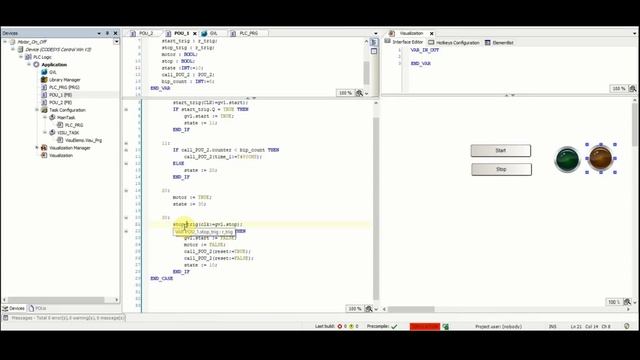This screenshot has width=640, height=360.
Task: Click the Visualization Manager icon
Action: (44, 148)
